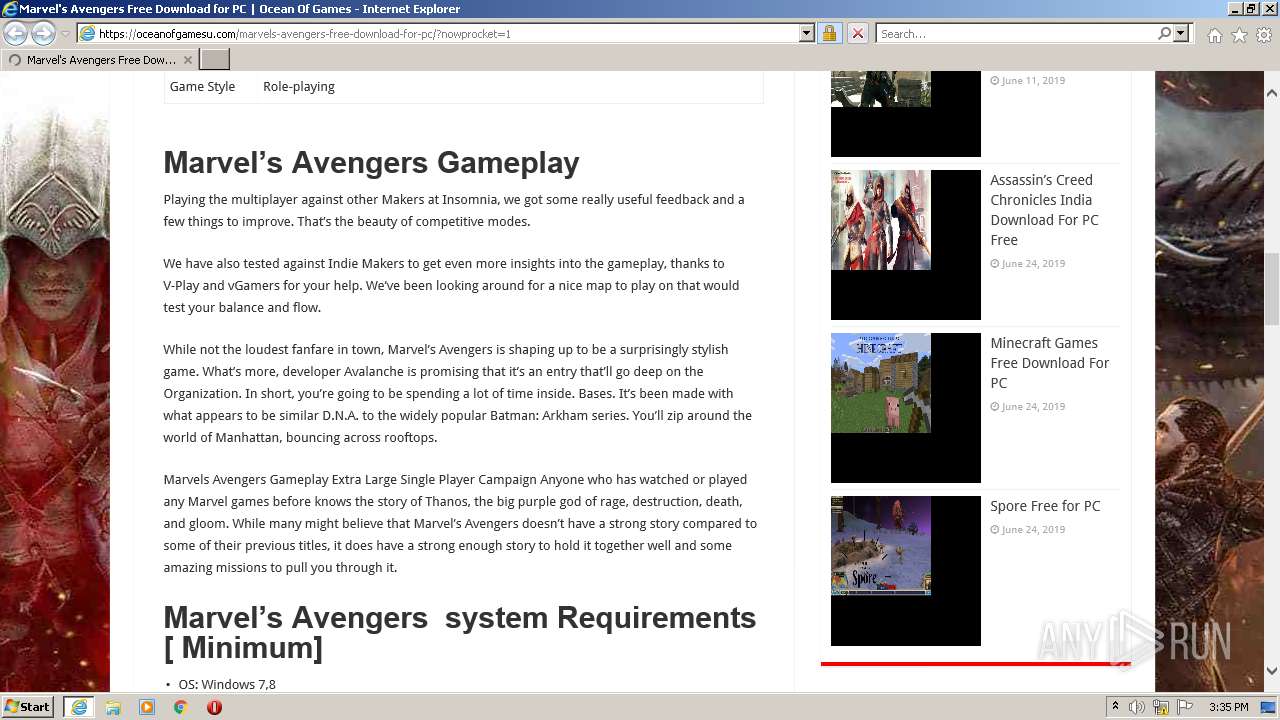Close the Marvel's Avengers tab
Image resolution: width=1280 pixels, height=720 pixels.
click(187, 60)
